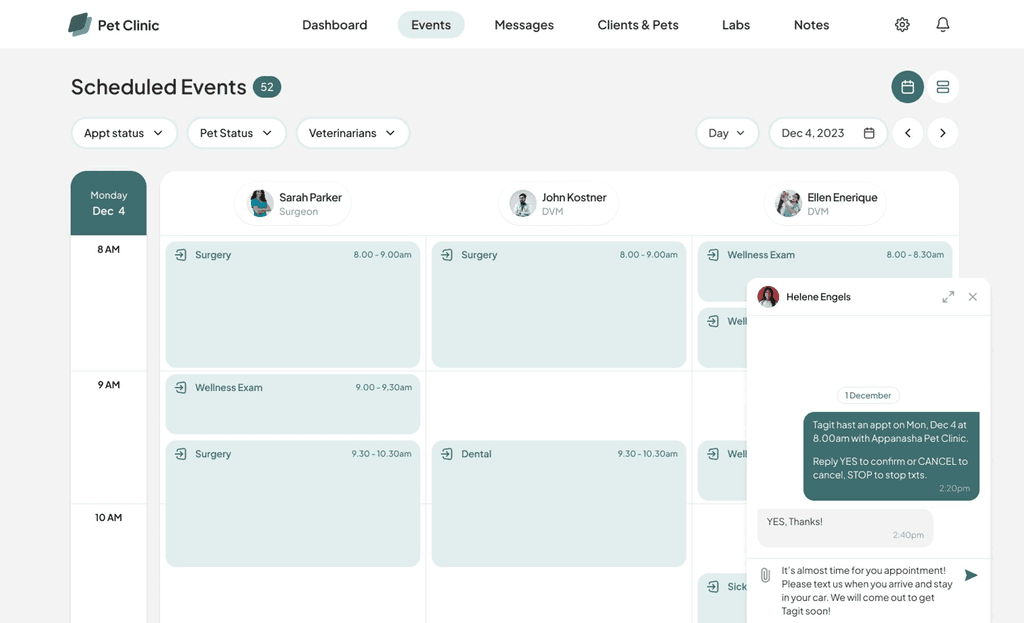Viewport: 1024px width, 623px height.
Task: Send the message with the arrow icon
Action: pyautogui.click(x=971, y=575)
